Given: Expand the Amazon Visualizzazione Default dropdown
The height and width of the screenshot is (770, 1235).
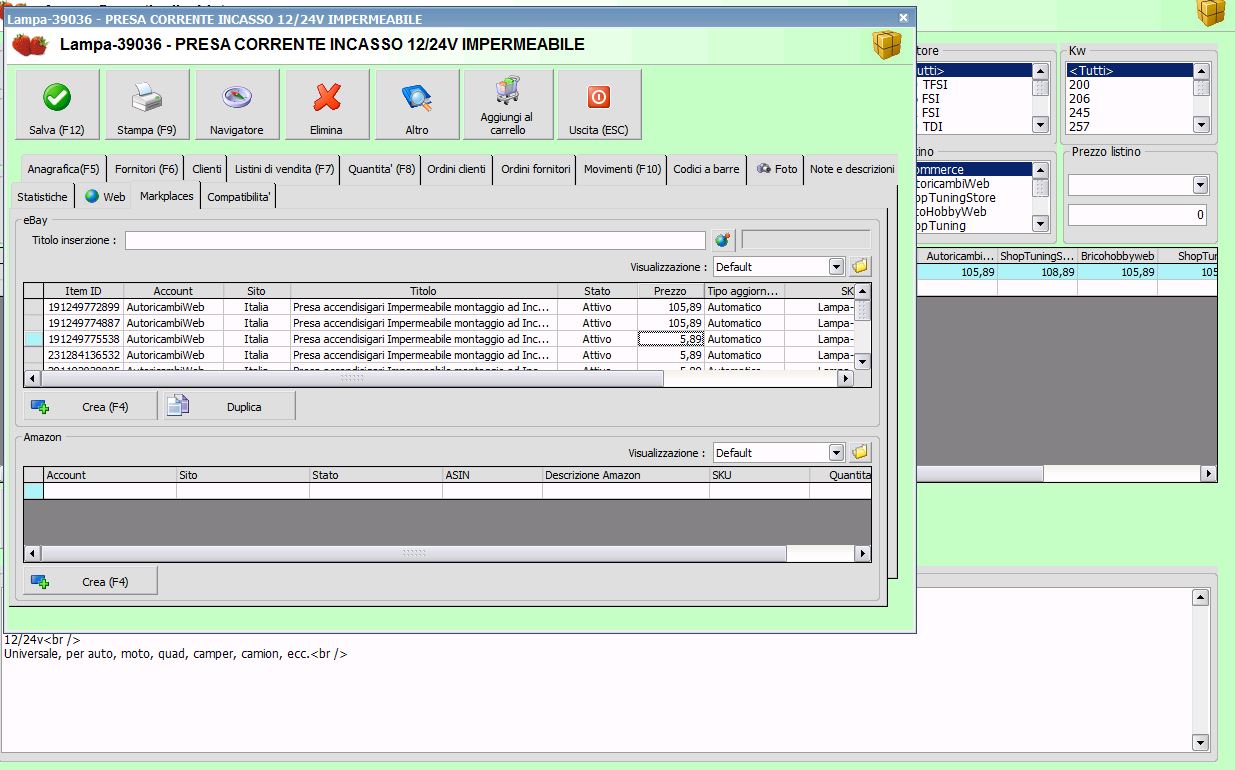Looking at the screenshot, I should (836, 453).
